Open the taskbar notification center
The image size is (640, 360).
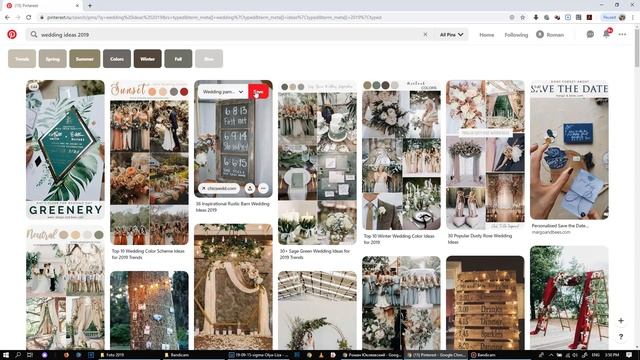pos(629,355)
